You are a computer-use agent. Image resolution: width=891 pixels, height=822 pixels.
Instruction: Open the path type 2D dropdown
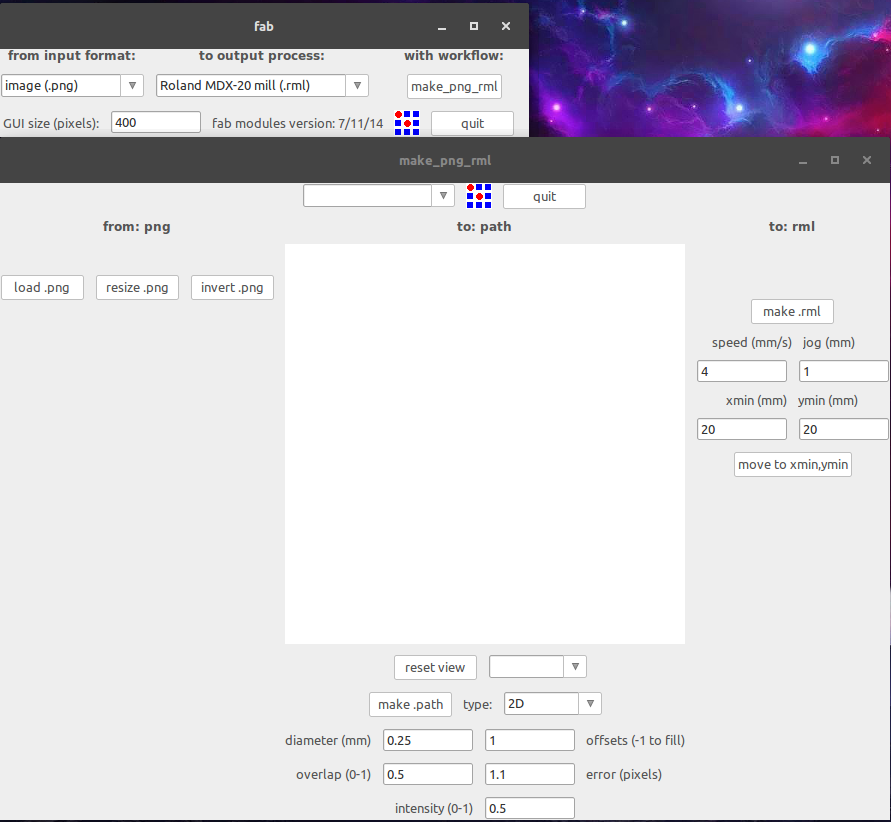point(590,704)
